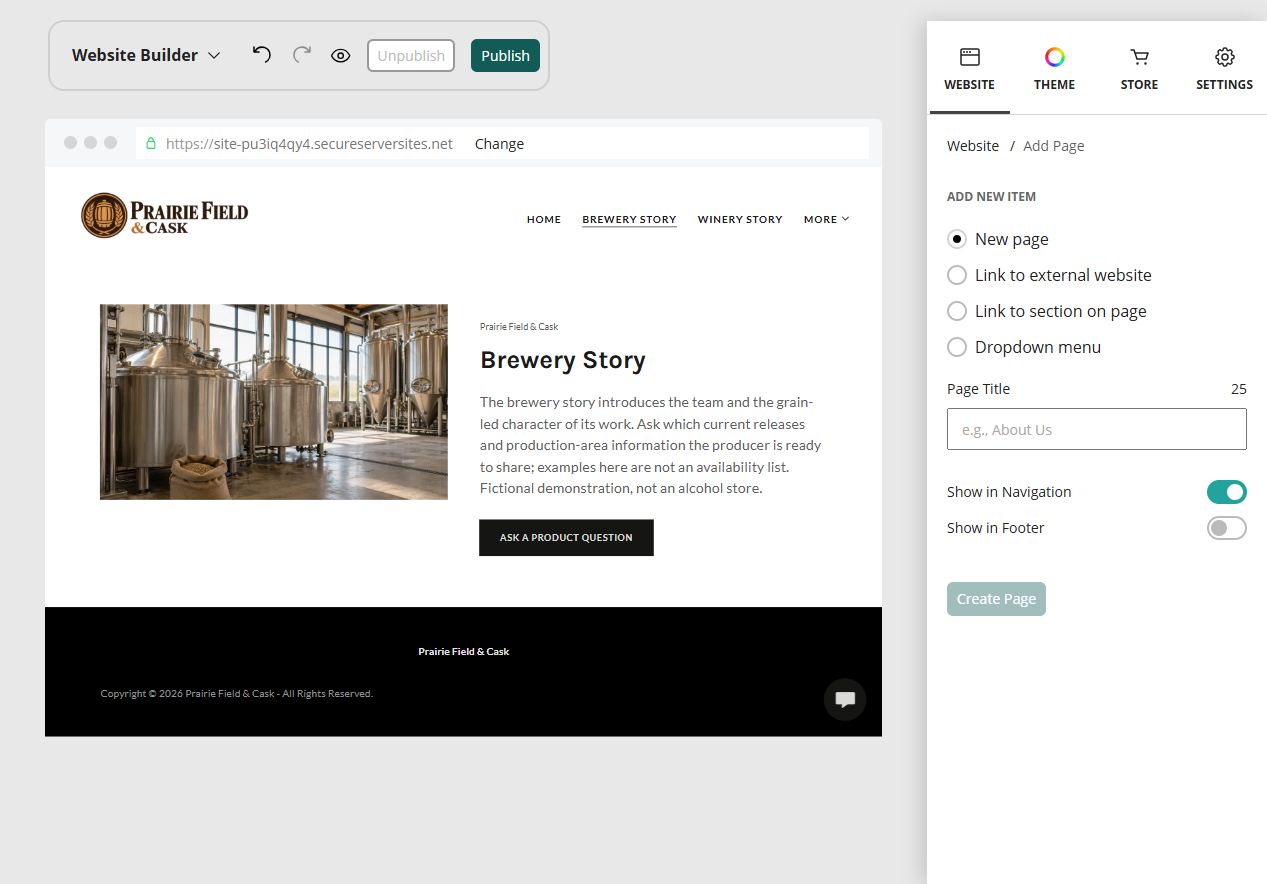Select the Dropdown menu radio option
Screen dimensions: 1267x884
[957, 347]
